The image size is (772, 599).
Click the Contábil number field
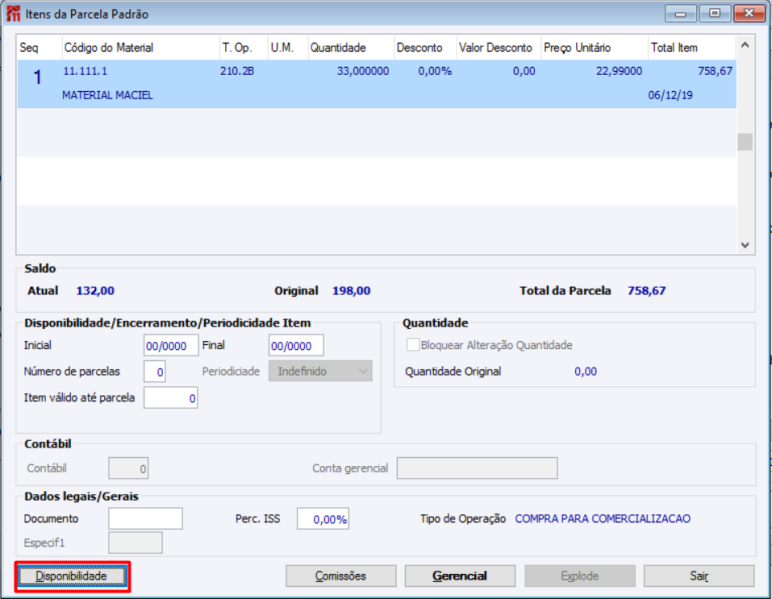pyautogui.click(x=129, y=468)
